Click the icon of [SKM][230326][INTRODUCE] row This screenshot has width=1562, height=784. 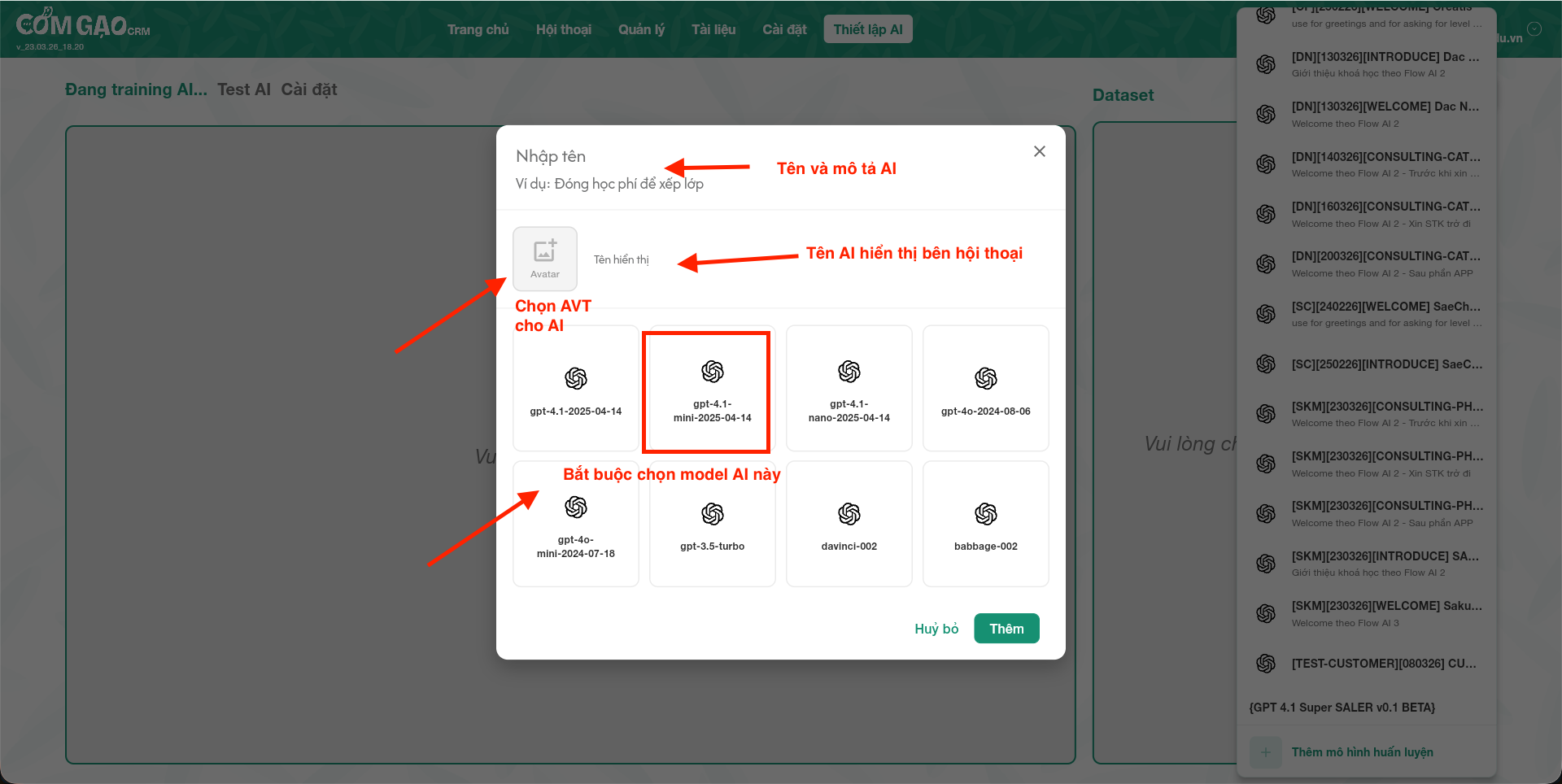1266,564
